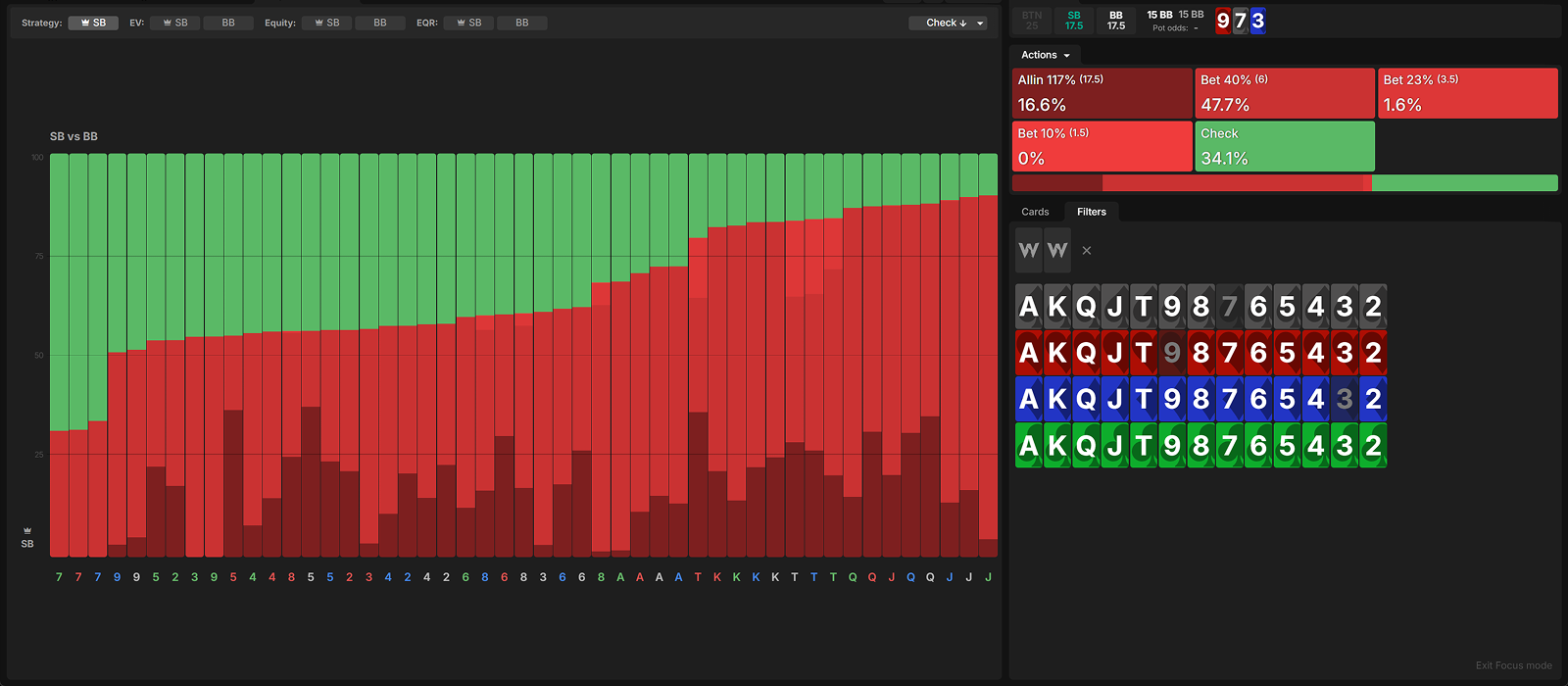Screen dimensions: 1568x686
Task: Select the BB 17.5 position box
Action: [x=1116, y=21]
